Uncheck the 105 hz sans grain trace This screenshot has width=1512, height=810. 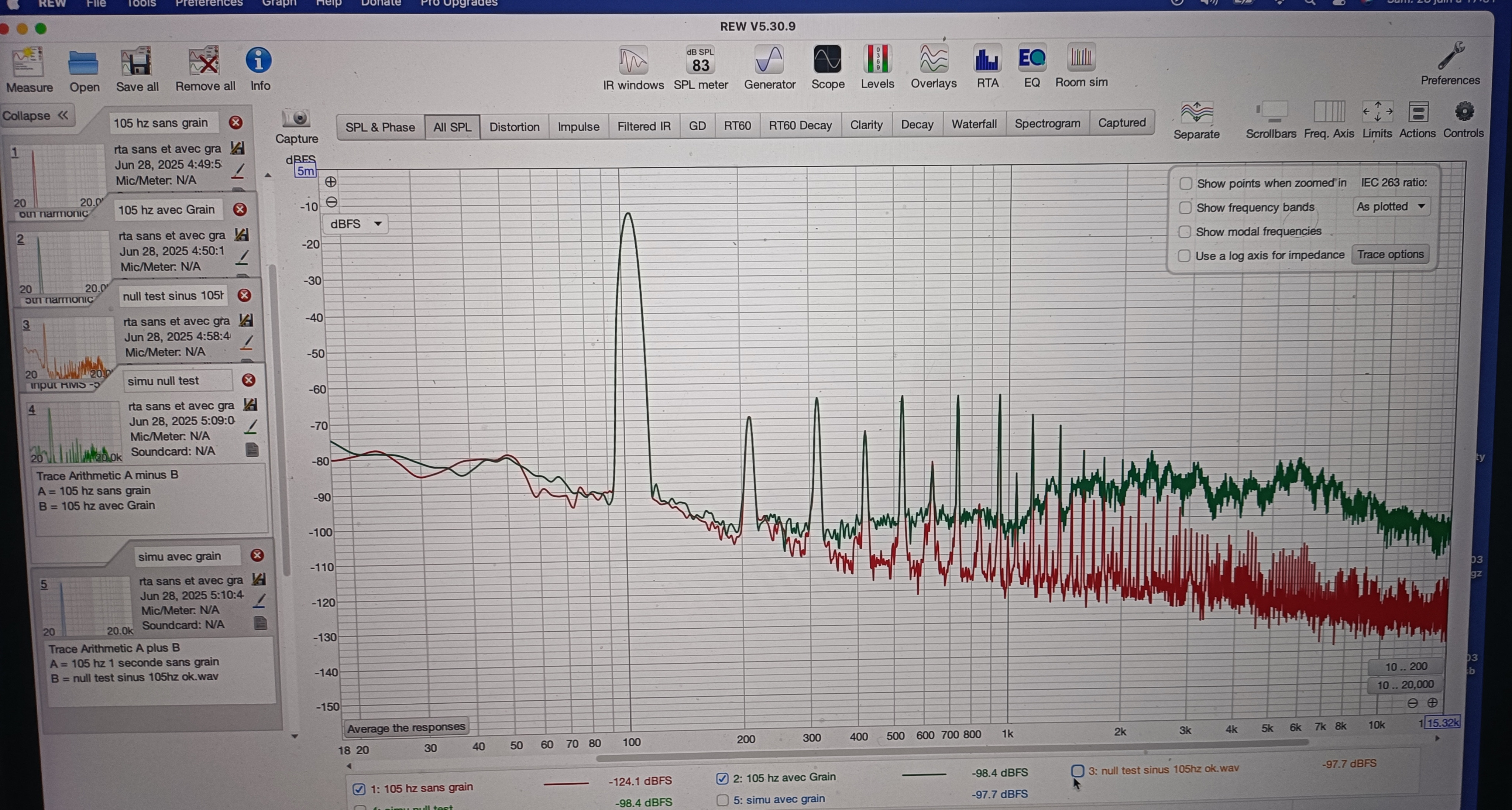359,789
